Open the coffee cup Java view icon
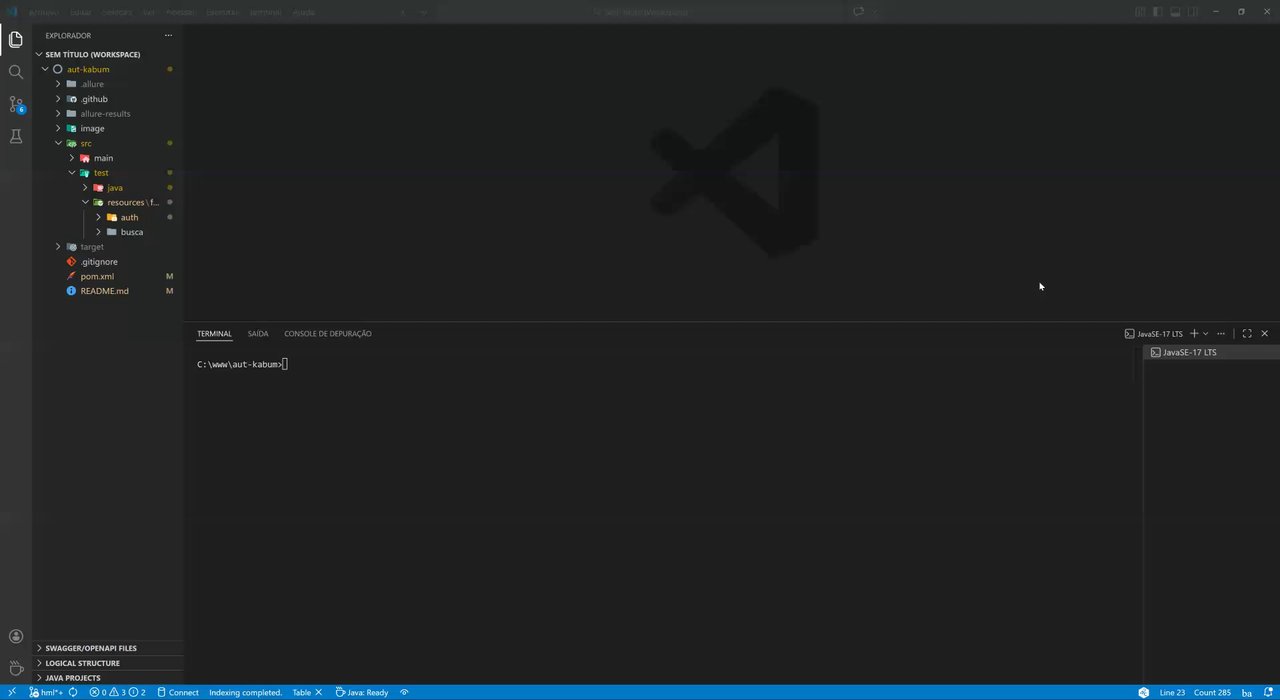Image resolution: width=1280 pixels, height=700 pixels. (15, 667)
